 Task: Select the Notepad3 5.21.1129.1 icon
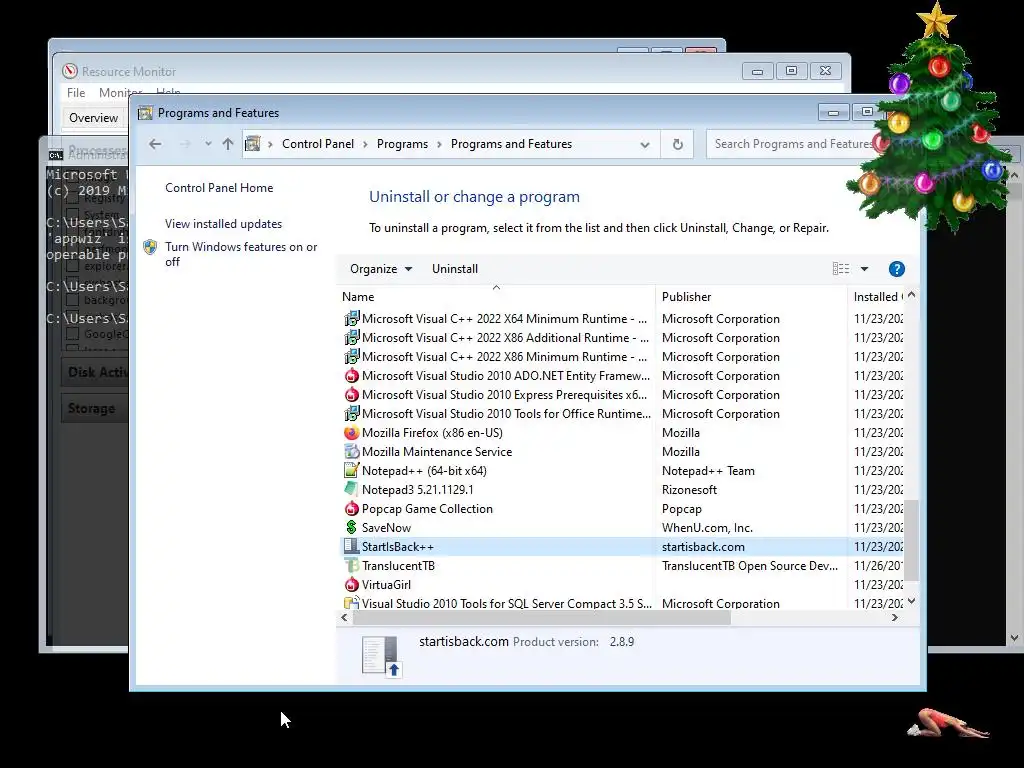(351, 489)
